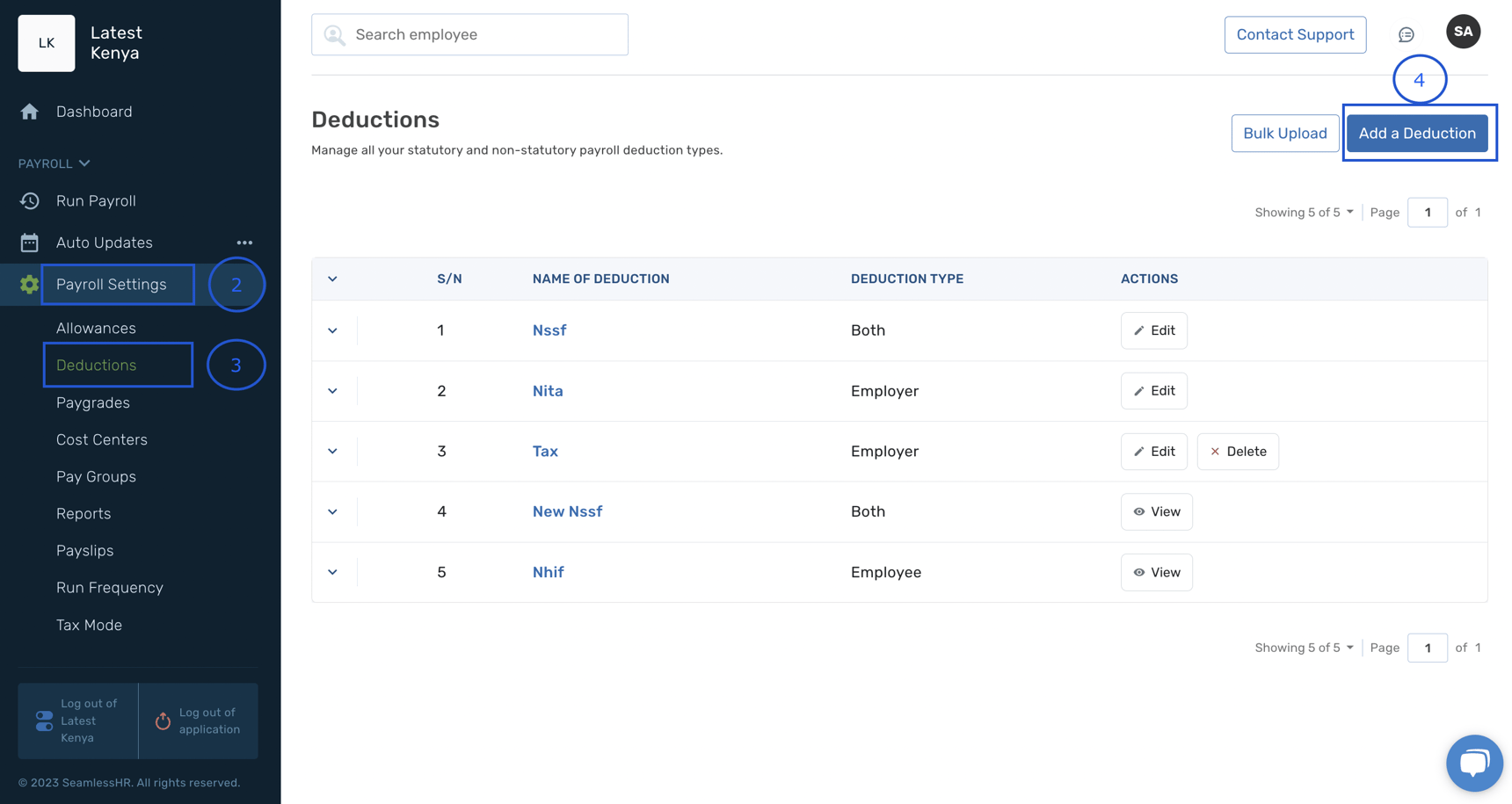Open the top Showing 5 of 5 dropdown
1512x804 pixels.
pos(1305,213)
